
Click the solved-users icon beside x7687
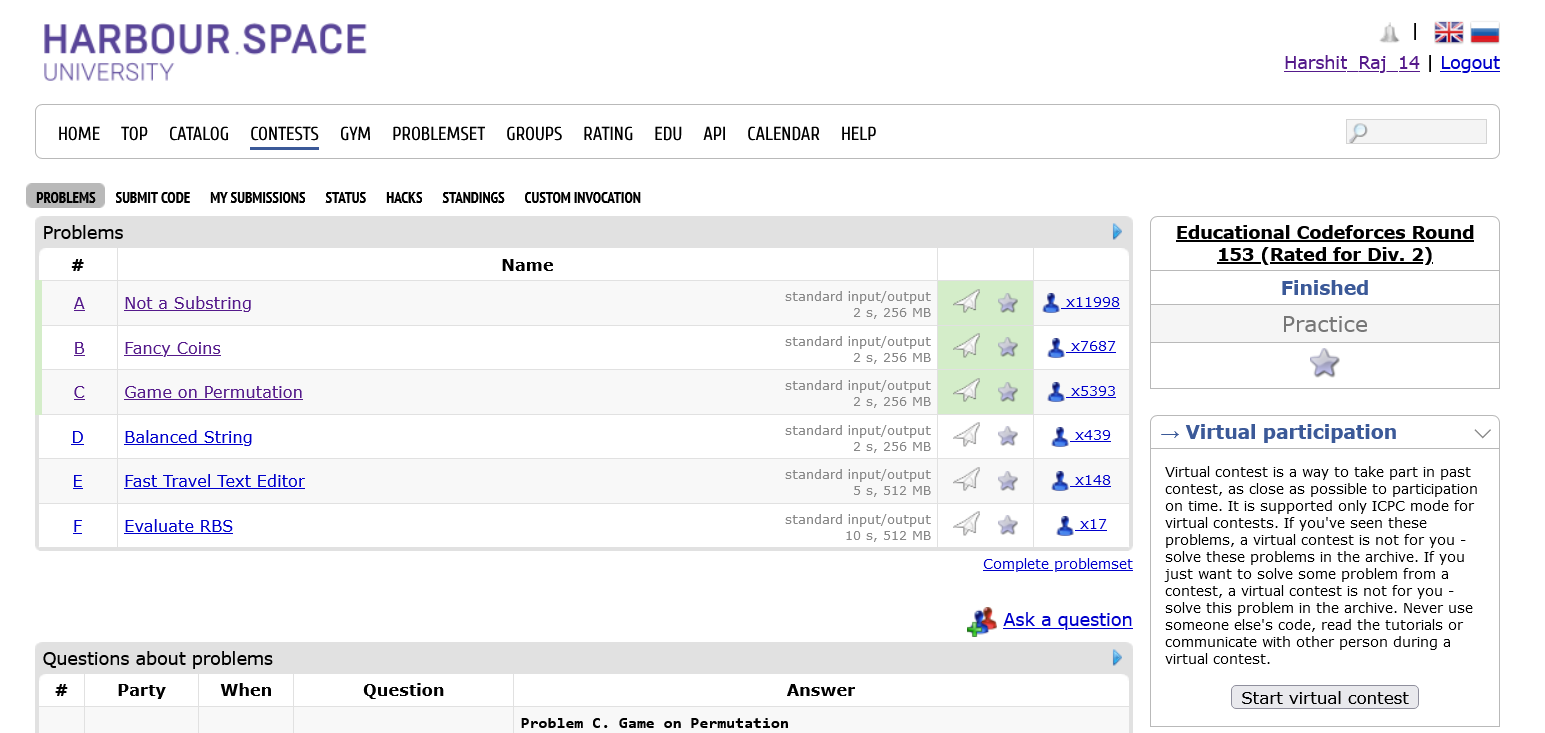(x=1056, y=348)
